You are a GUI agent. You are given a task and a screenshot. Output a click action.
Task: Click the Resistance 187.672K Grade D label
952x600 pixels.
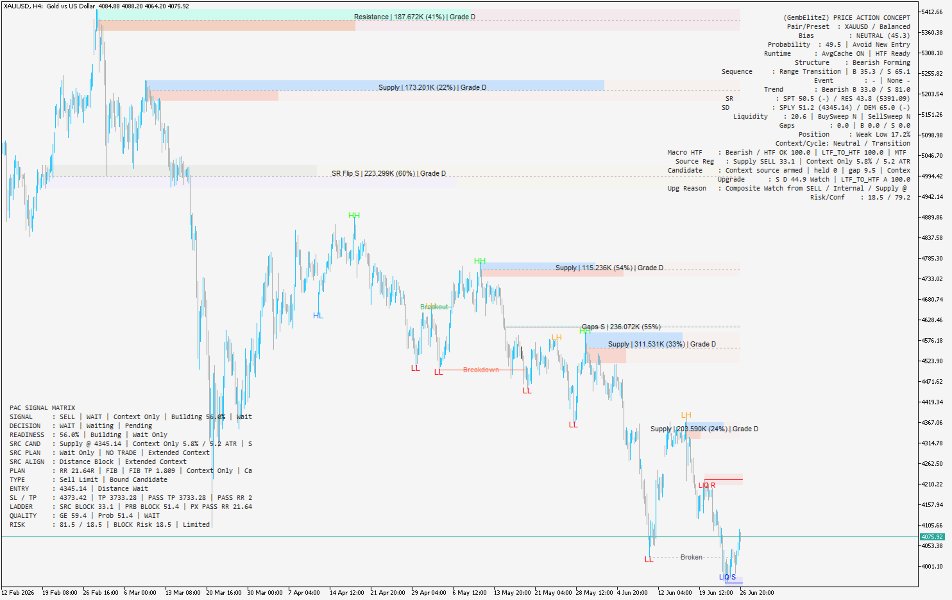tap(415, 17)
